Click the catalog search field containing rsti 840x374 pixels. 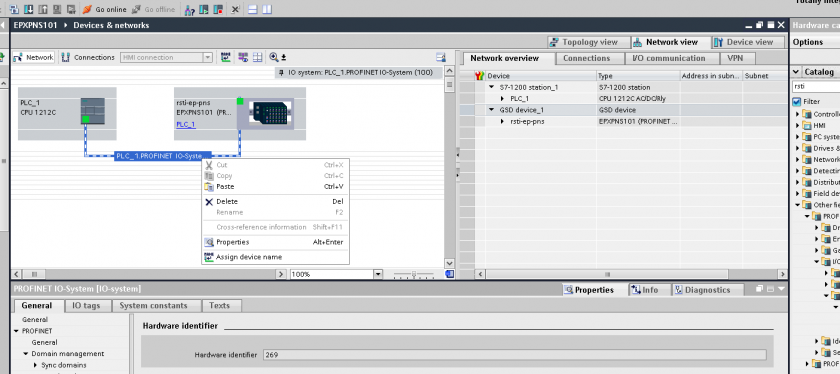[x=816, y=86]
